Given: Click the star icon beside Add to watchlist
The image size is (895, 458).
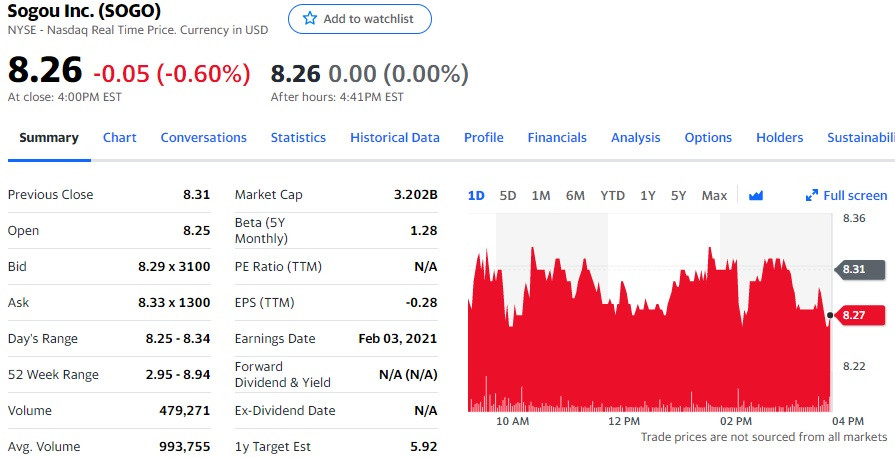Looking at the screenshot, I should pyautogui.click(x=310, y=18).
